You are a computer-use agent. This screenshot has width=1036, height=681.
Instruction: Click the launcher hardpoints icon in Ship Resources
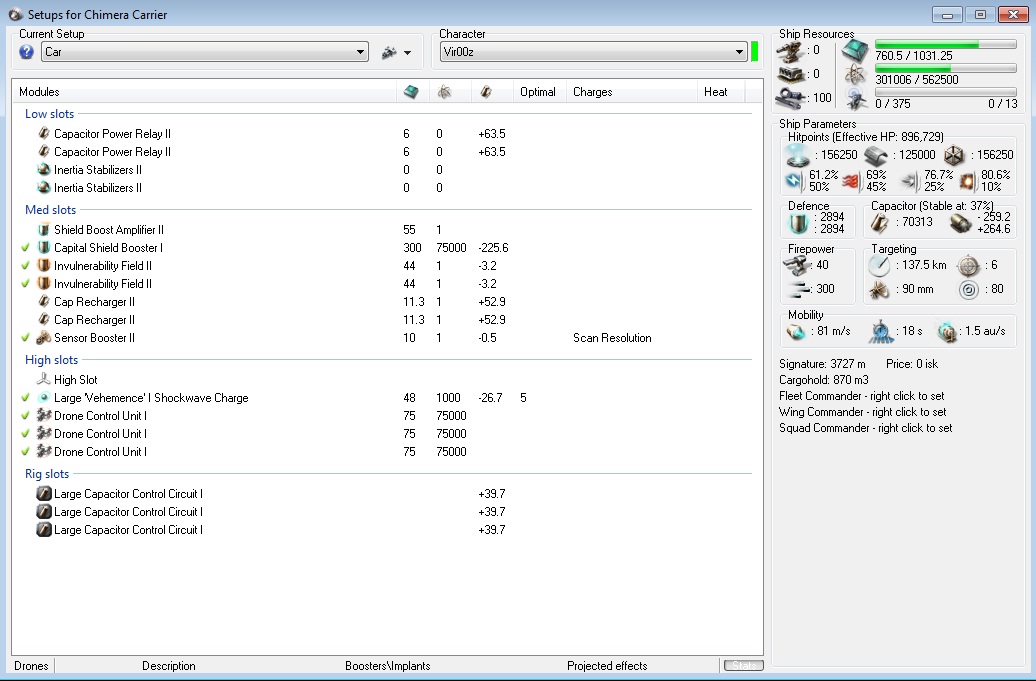pyautogui.click(x=790, y=75)
